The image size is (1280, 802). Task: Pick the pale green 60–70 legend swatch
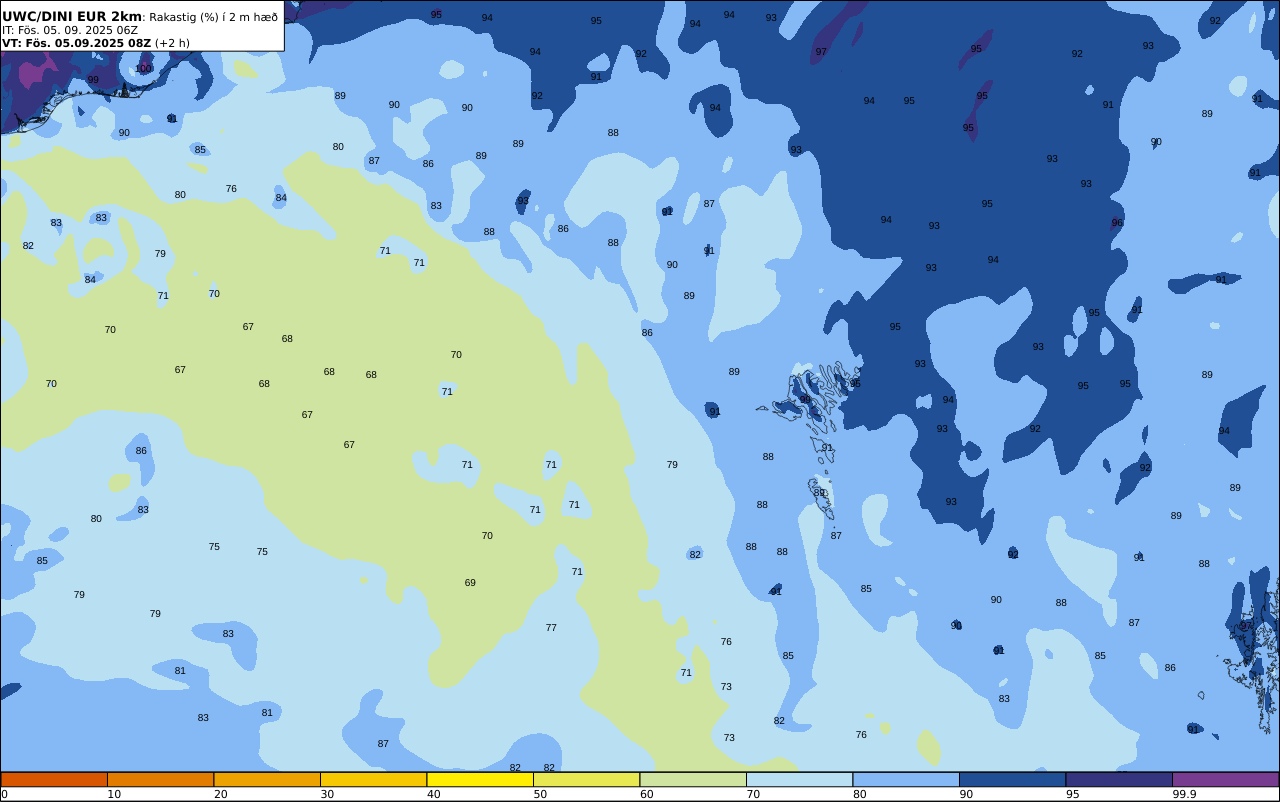(x=693, y=779)
